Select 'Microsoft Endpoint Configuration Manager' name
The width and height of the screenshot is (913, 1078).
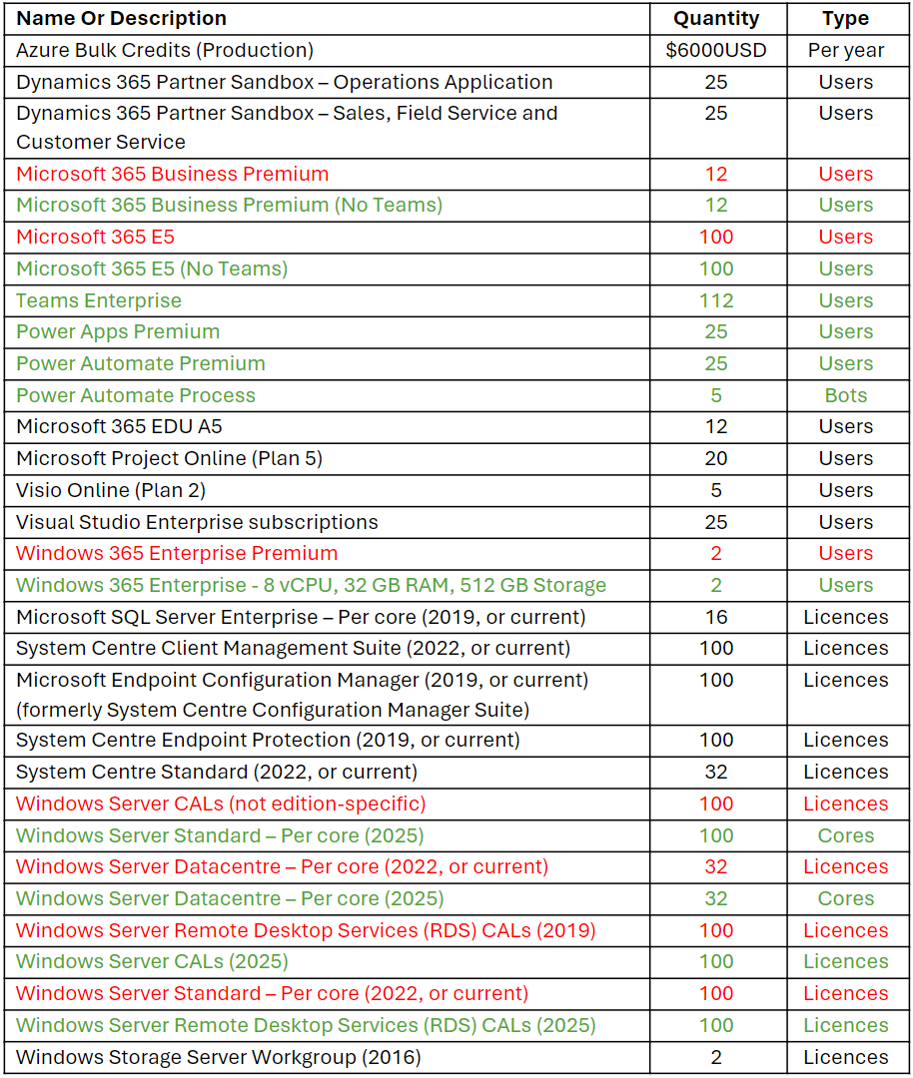coord(302,694)
